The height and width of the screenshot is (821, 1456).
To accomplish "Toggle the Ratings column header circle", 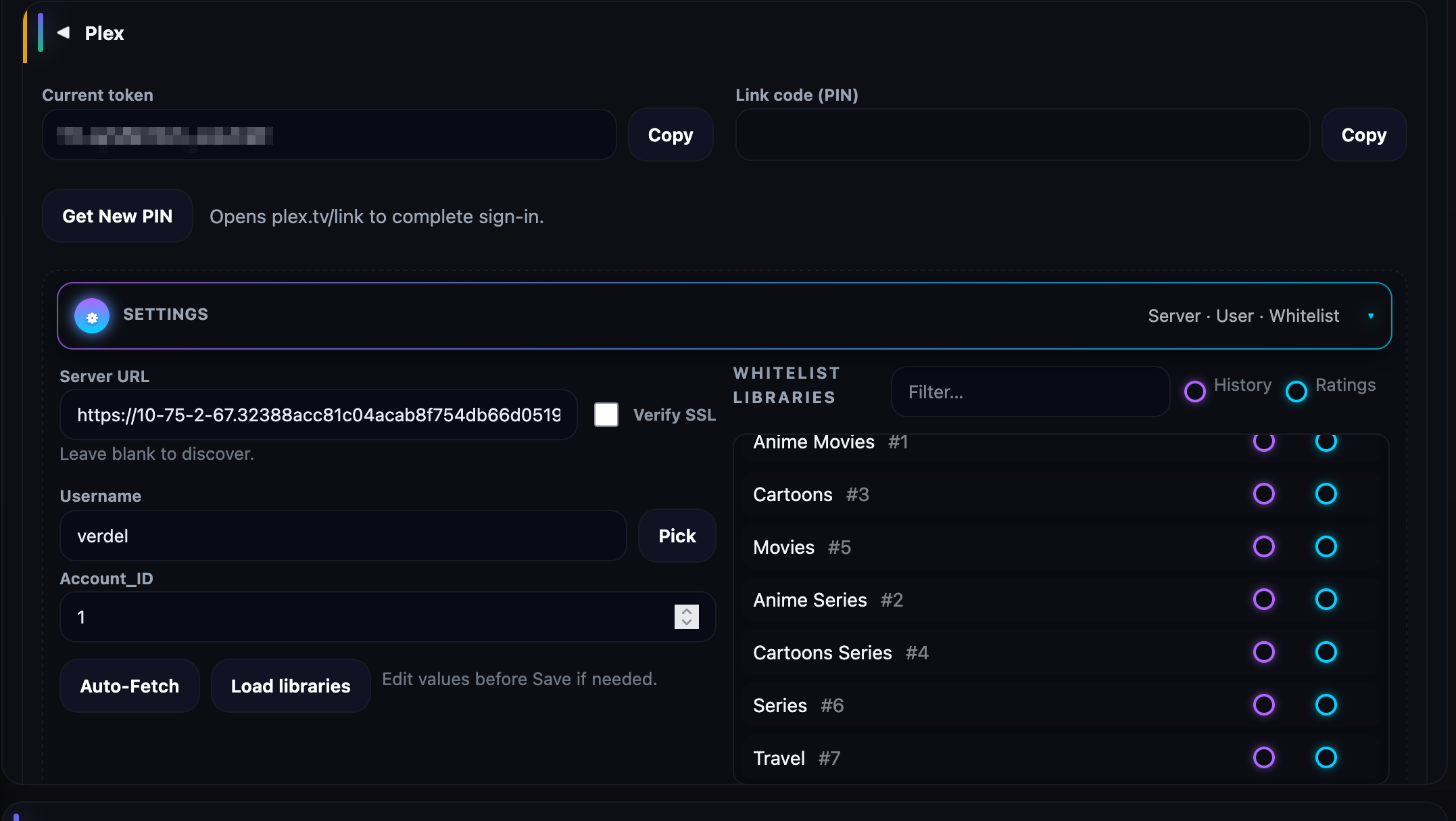I will click(x=1296, y=391).
